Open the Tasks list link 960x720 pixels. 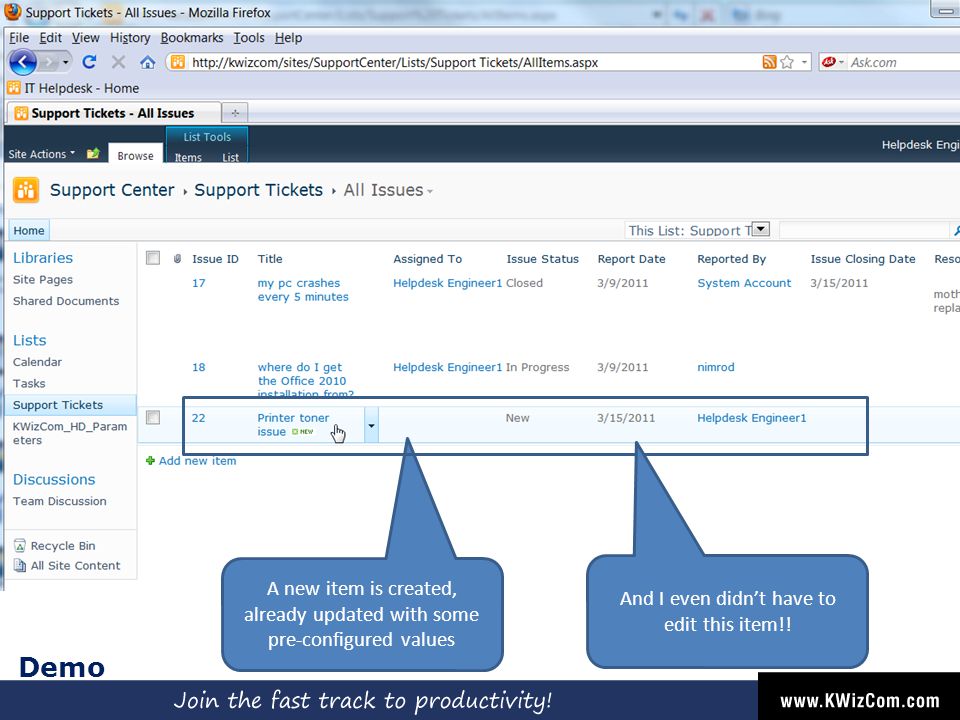(x=29, y=383)
